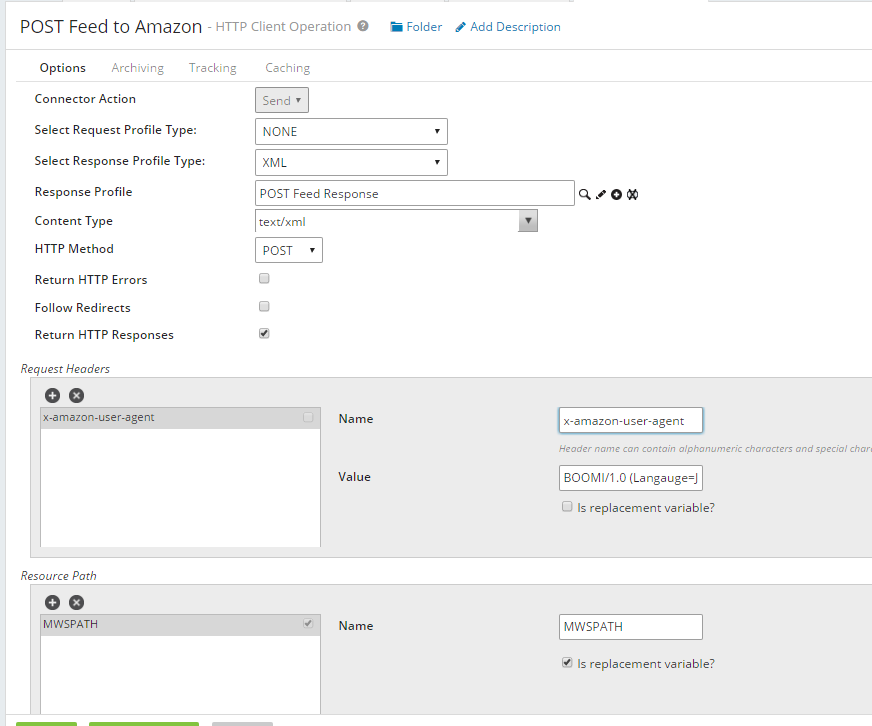Expand the HTTP Method dropdown
The height and width of the screenshot is (726, 872).
[289, 250]
